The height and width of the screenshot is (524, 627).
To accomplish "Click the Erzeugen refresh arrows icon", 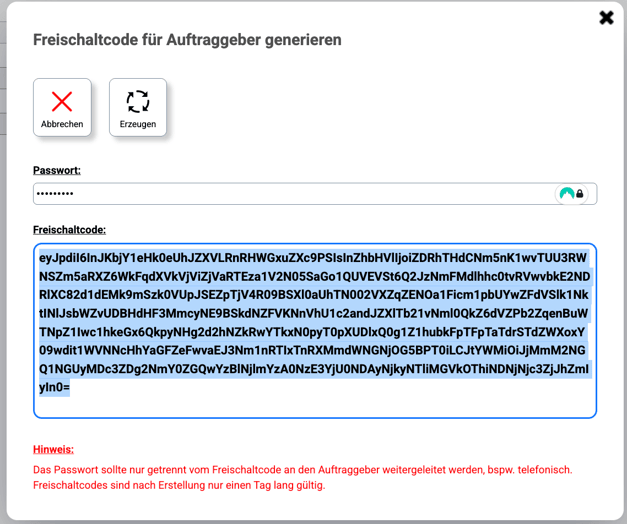I will (138, 101).
